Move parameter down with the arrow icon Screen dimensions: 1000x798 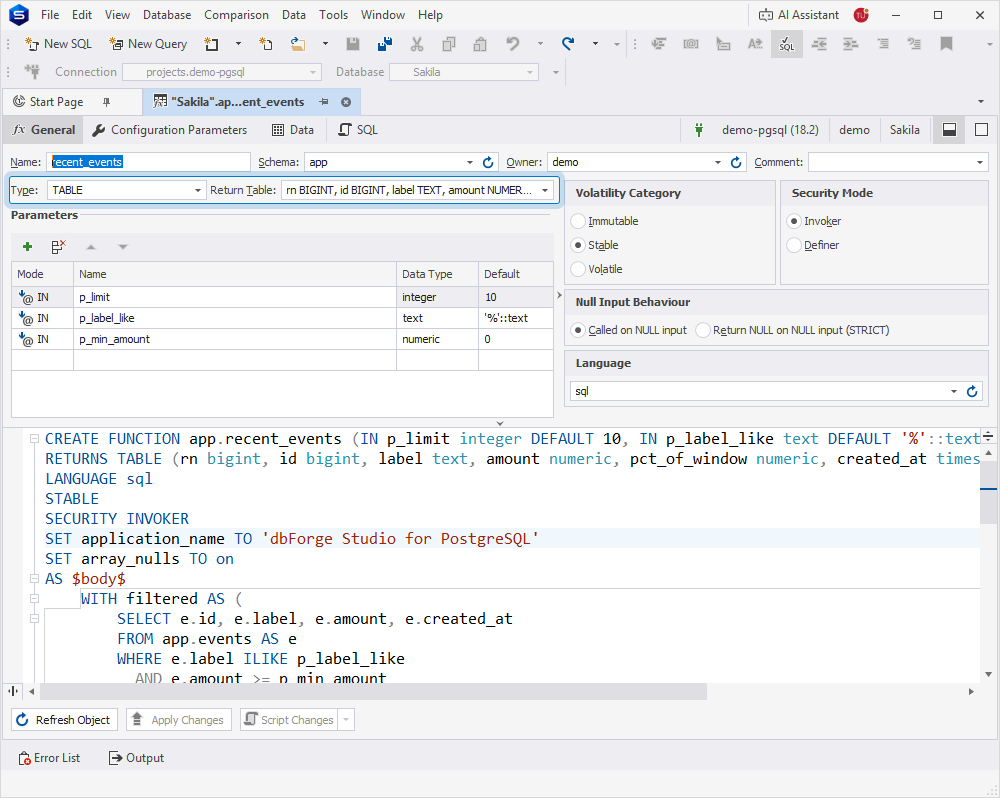[123, 247]
